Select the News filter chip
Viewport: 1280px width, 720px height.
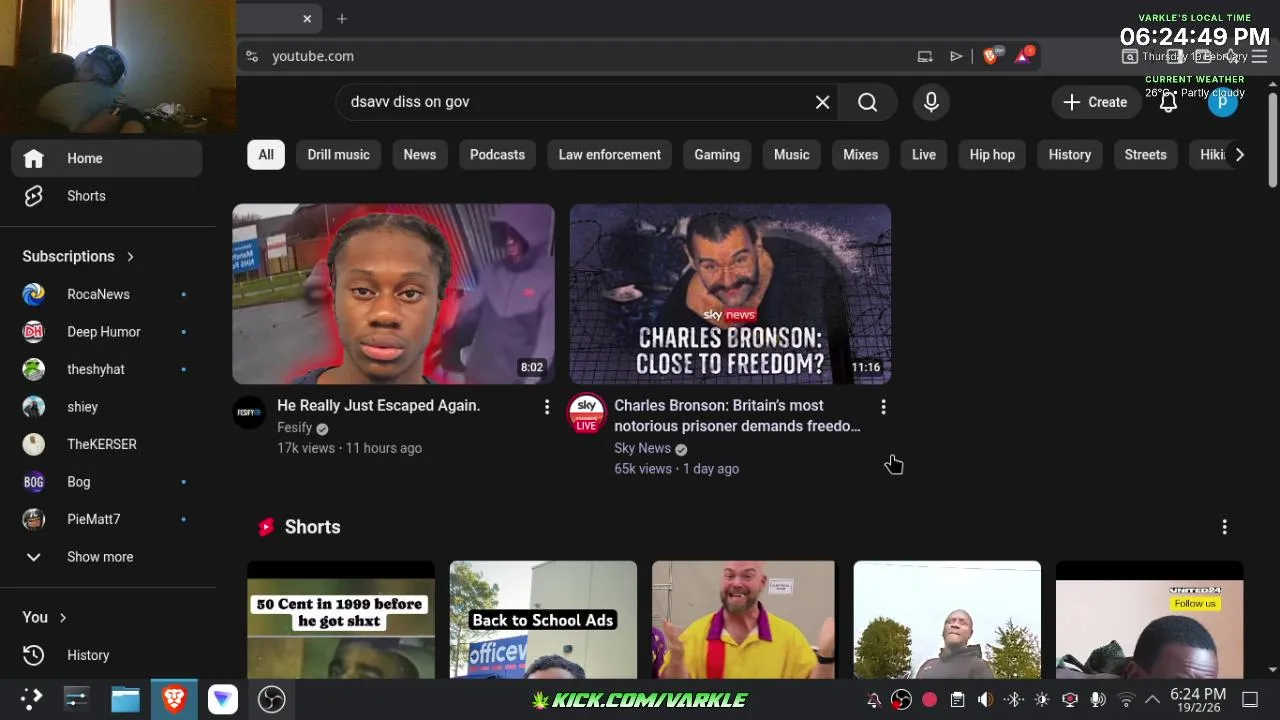point(419,155)
